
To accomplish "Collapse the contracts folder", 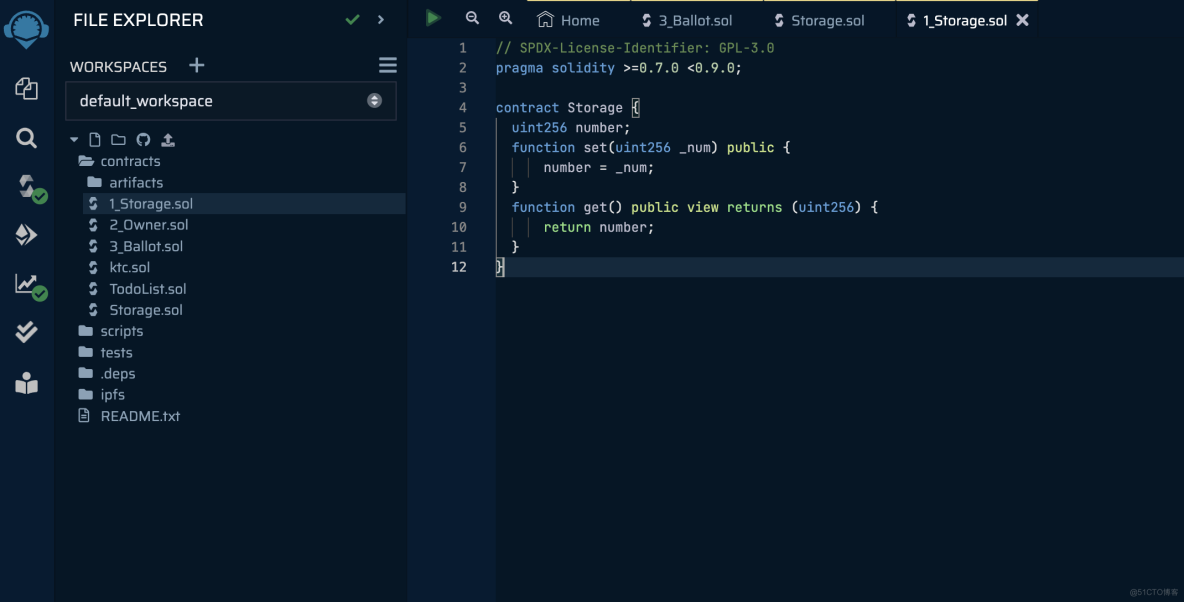I will point(119,161).
